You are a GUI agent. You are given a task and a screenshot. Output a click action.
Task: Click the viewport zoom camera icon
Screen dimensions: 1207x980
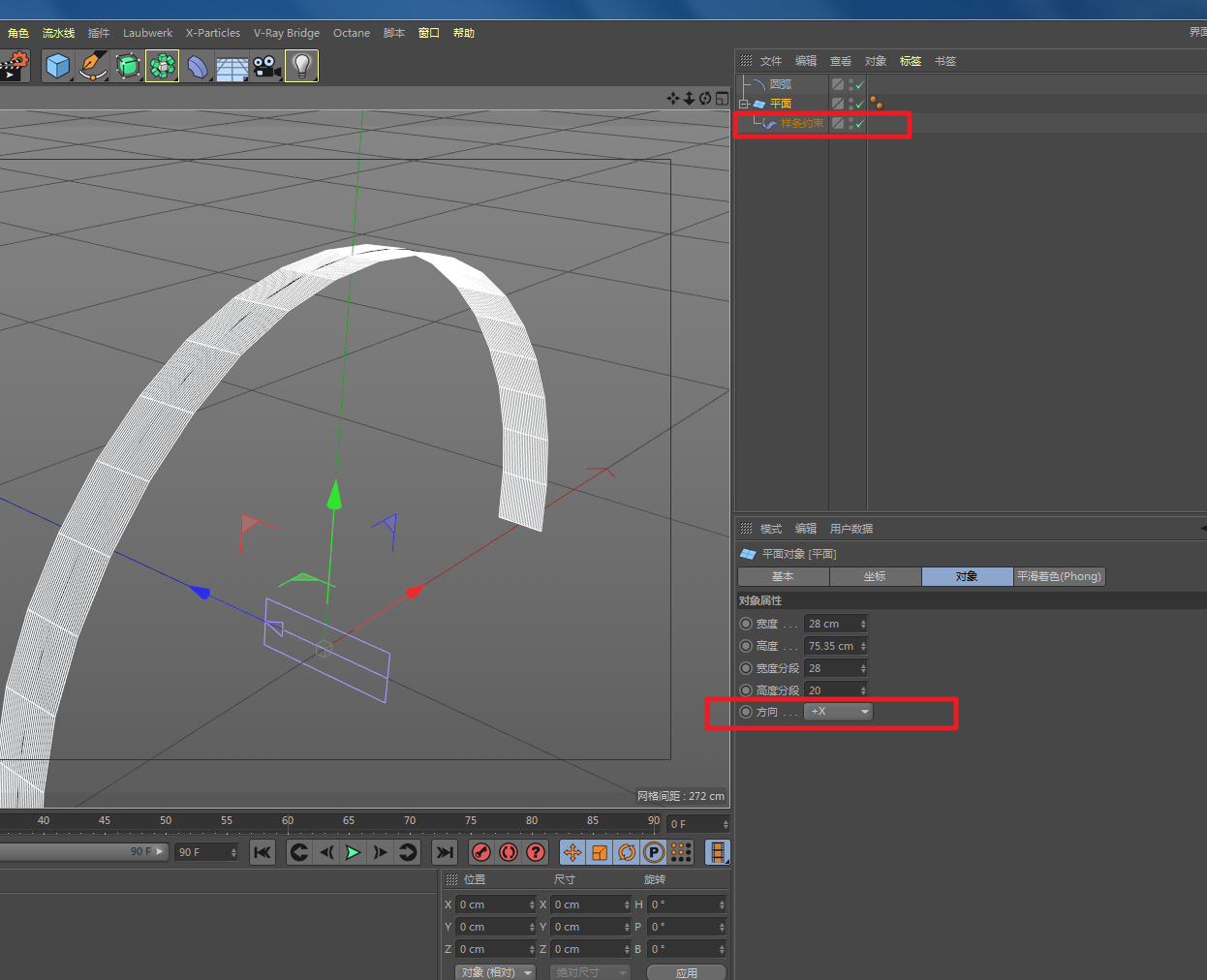pos(689,98)
